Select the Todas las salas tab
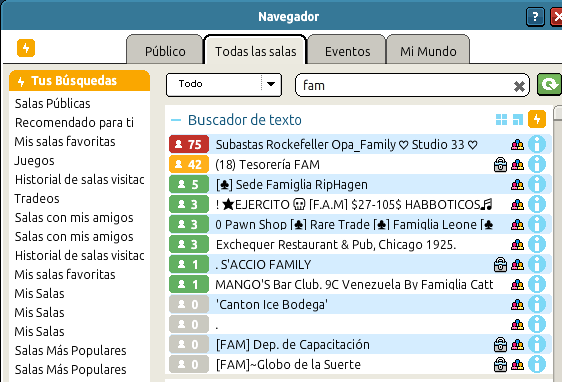 click(255, 51)
